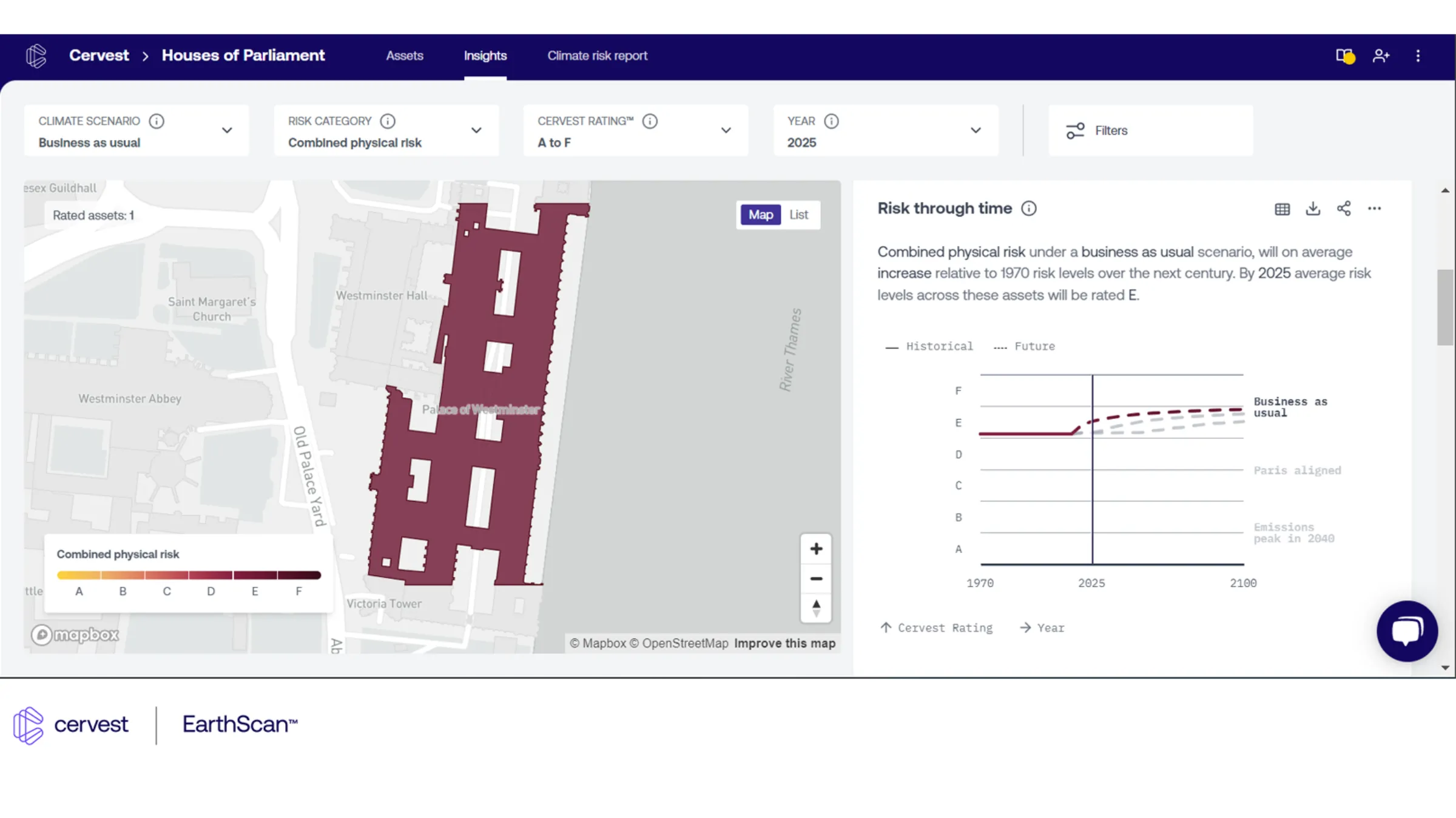
Task: Click Victoria Tower map label
Action: point(384,603)
